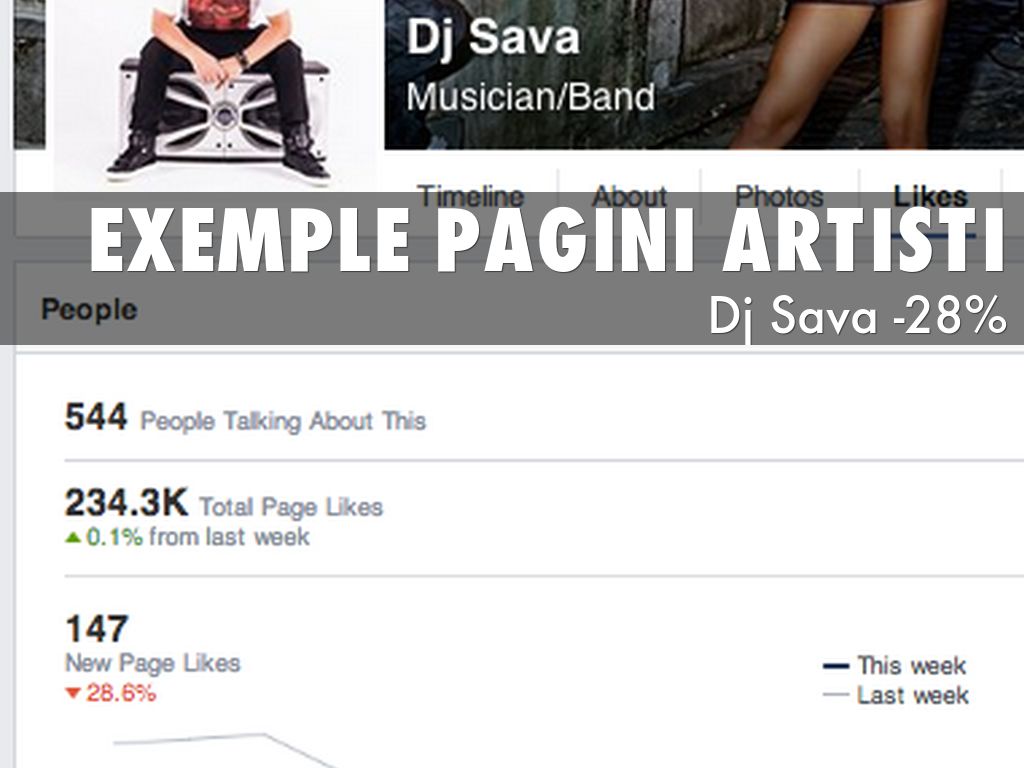The height and width of the screenshot is (768, 1024).
Task: Select the Likes tab
Action: coord(930,196)
